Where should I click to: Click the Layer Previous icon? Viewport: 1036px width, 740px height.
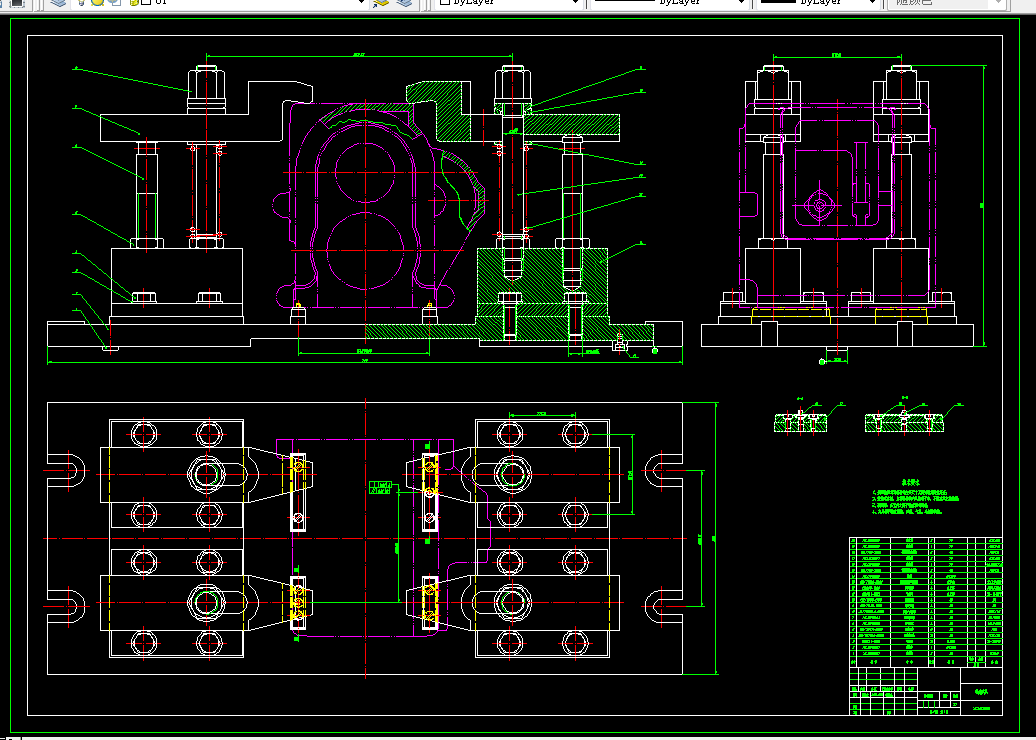point(404,3)
